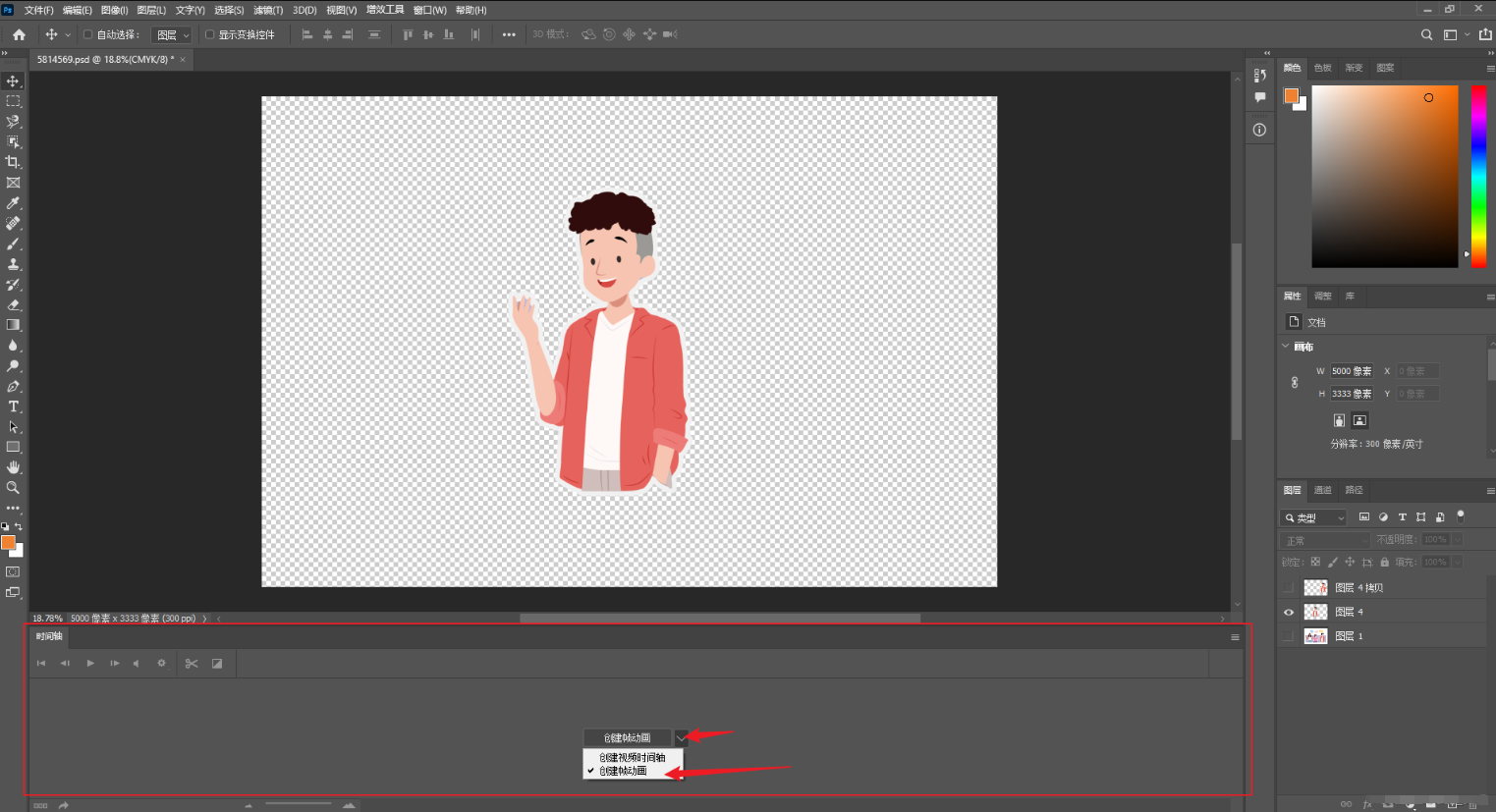Screen dimensions: 1496x812
Task: Open the 图层 auto-select target dropdown
Action: pyautogui.click(x=172, y=35)
